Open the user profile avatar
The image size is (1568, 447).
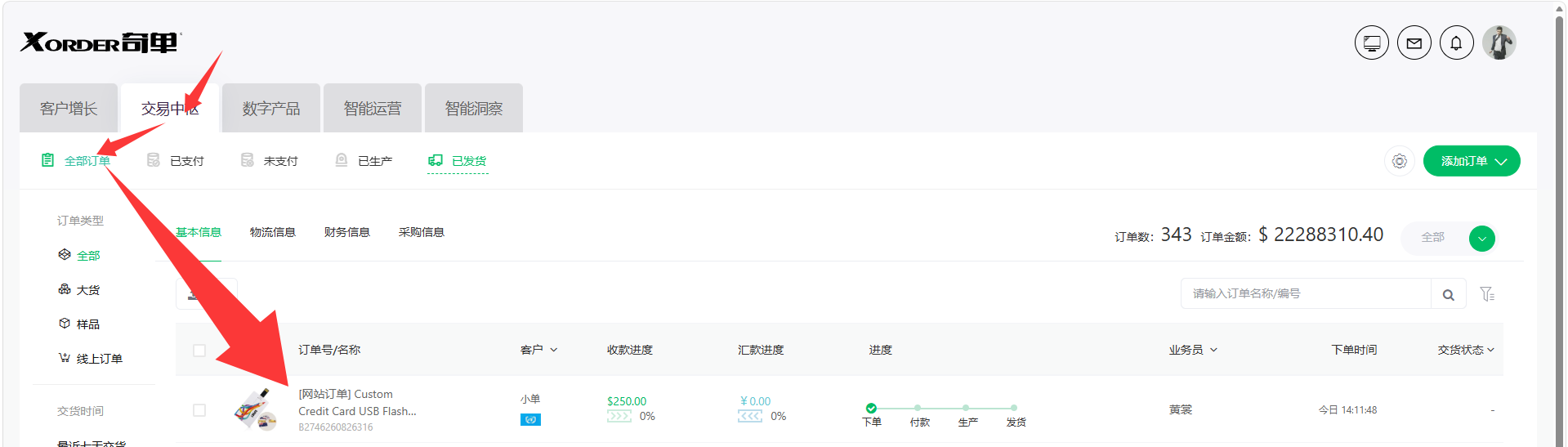tap(1499, 43)
